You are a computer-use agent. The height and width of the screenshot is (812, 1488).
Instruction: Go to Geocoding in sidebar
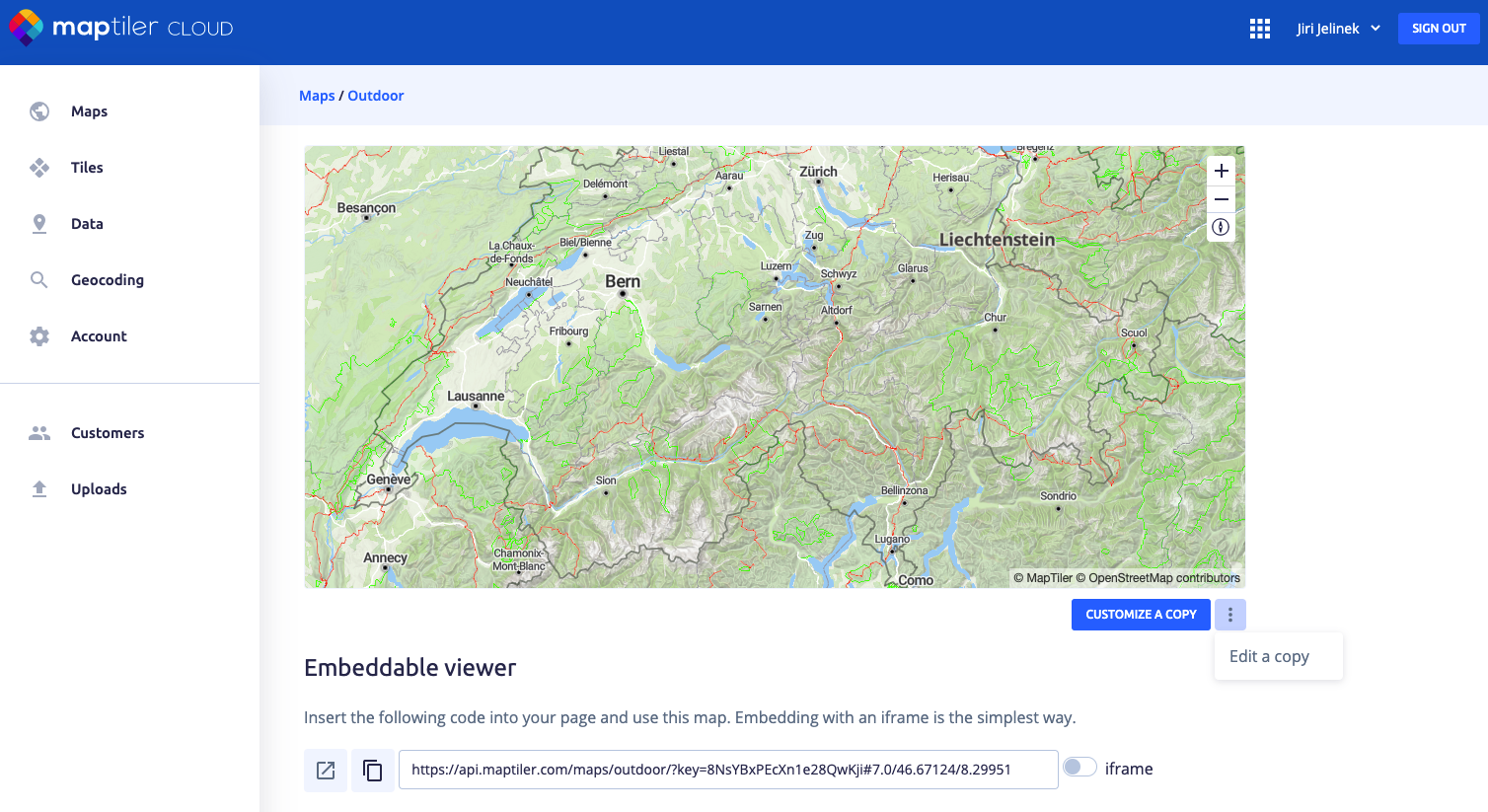pos(107,280)
